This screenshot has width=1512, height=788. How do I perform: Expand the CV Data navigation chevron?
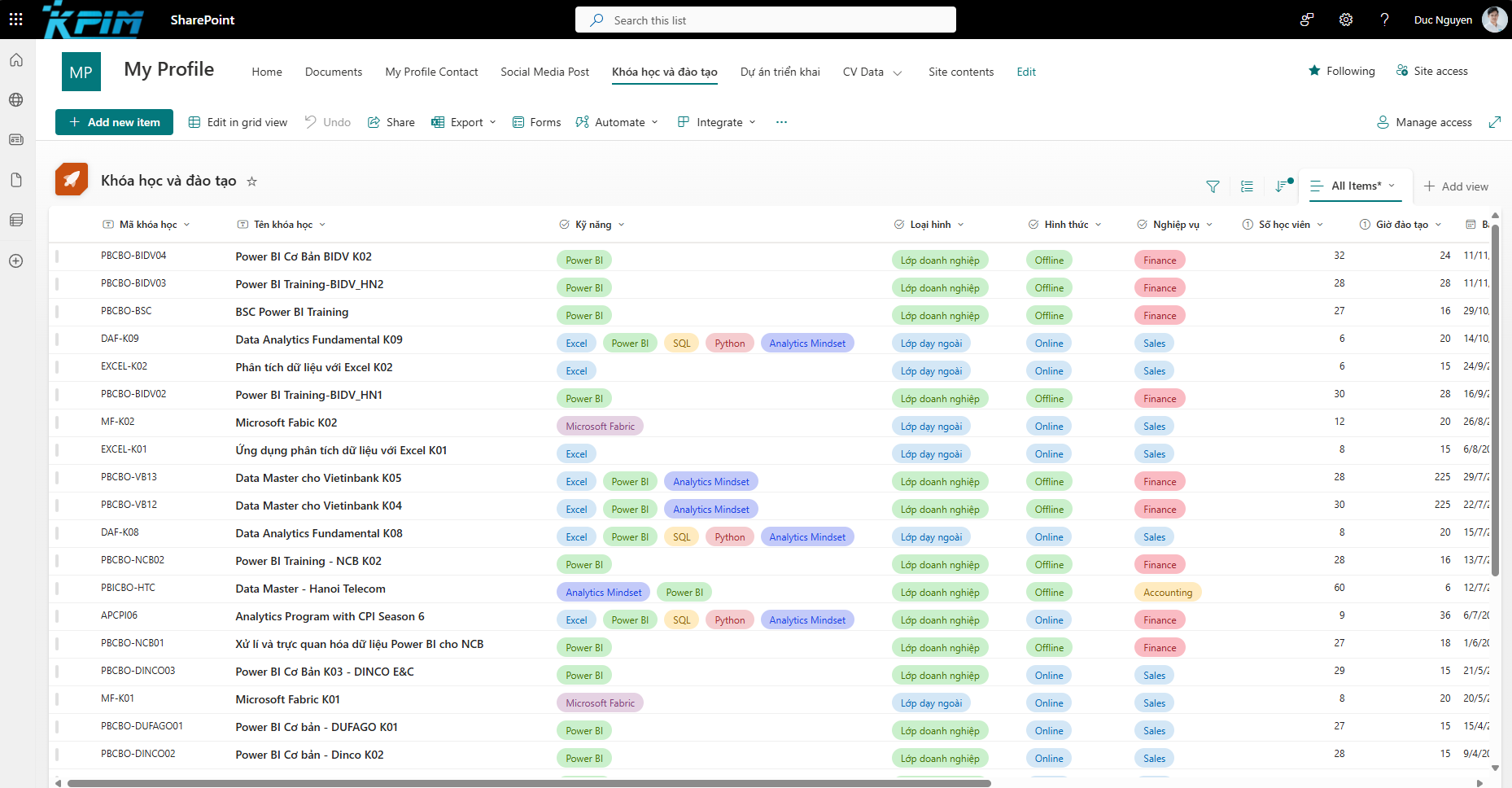tap(898, 72)
